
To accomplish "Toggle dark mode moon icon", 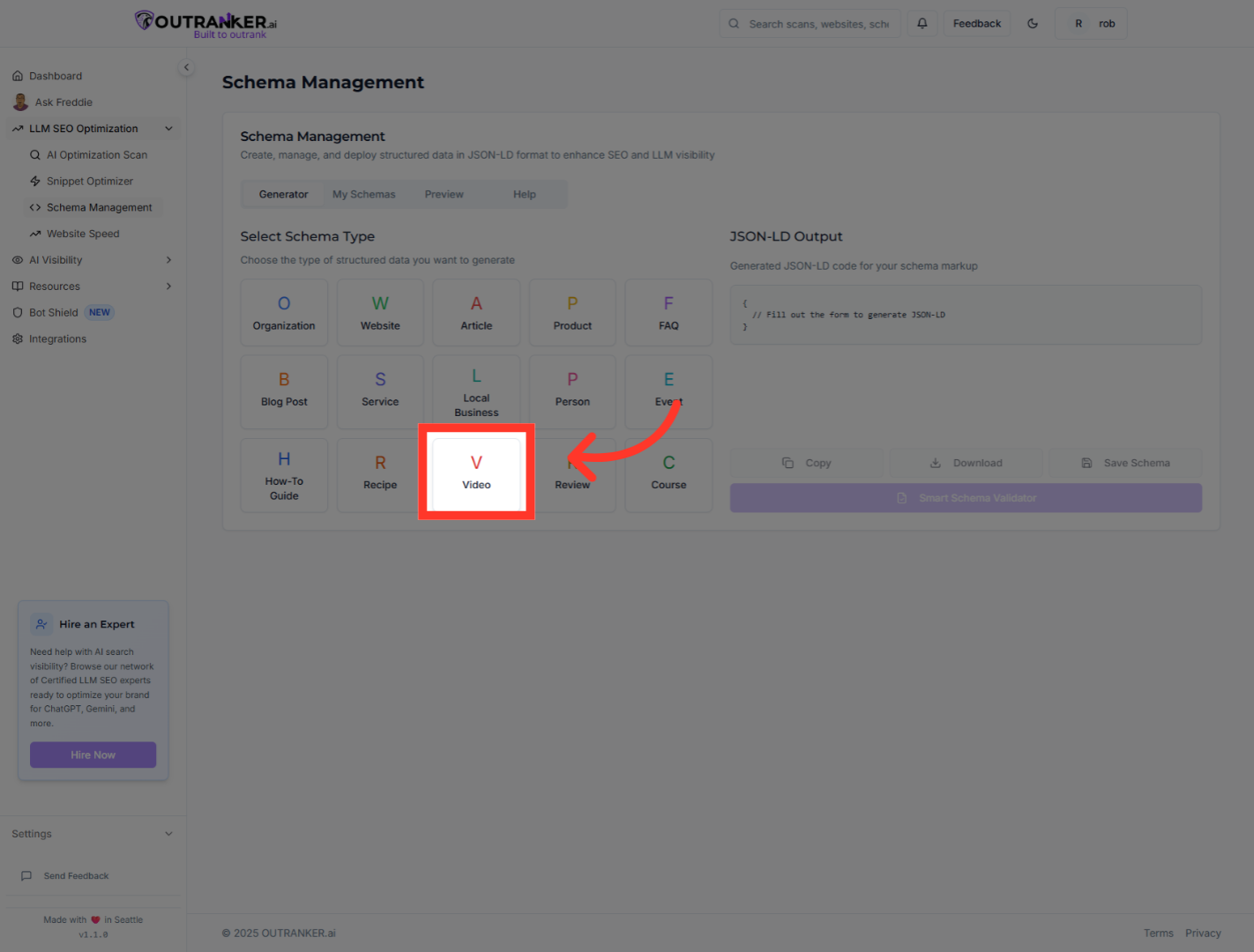I will 1033,24.
